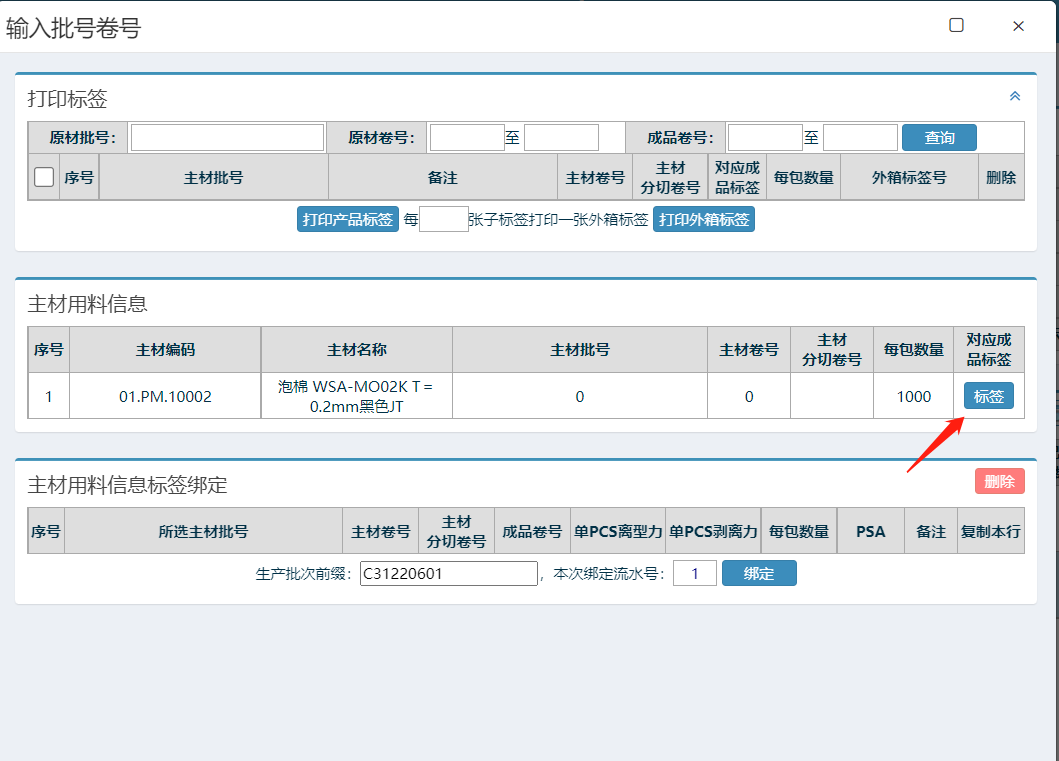Click the 原材卷号 start range field
This screenshot has height=761, width=1059.
coord(466,138)
